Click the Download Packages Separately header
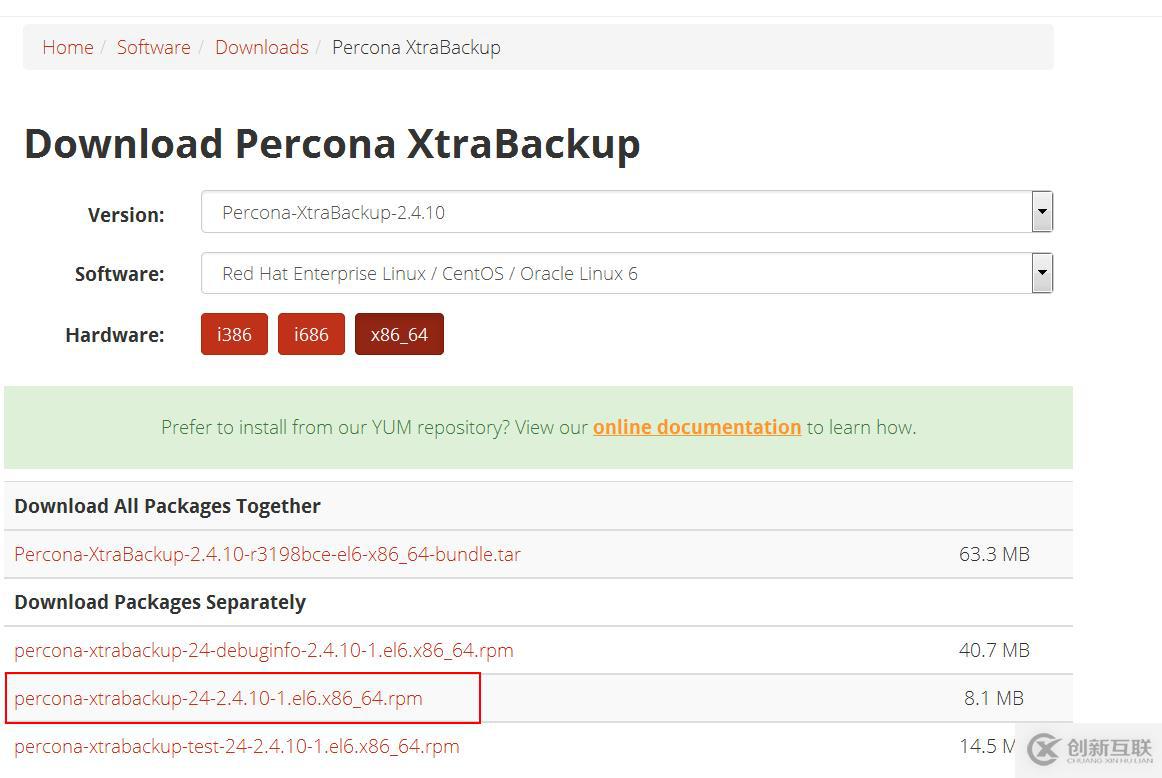The image size is (1162, 778). (160, 602)
